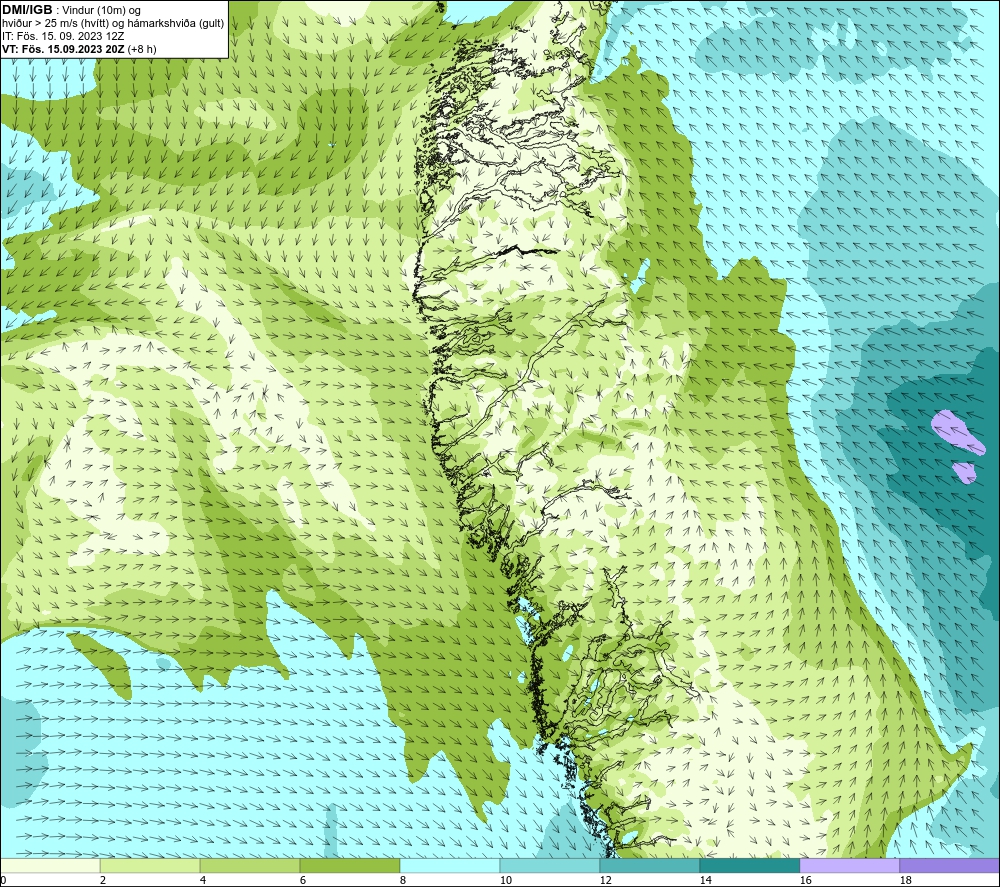
Task: Click the scale label '2'
Action: [x=103, y=881]
